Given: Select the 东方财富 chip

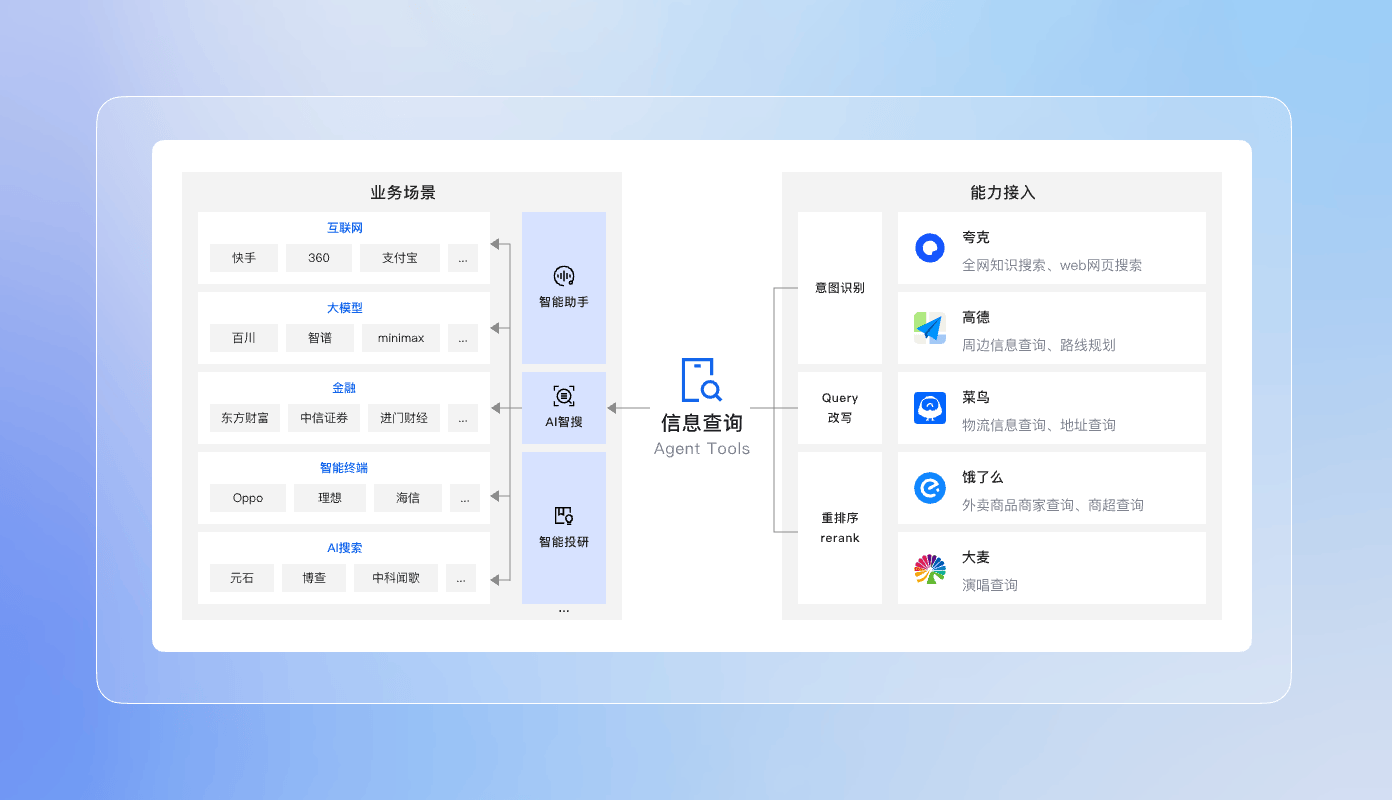Looking at the screenshot, I should click(245, 418).
